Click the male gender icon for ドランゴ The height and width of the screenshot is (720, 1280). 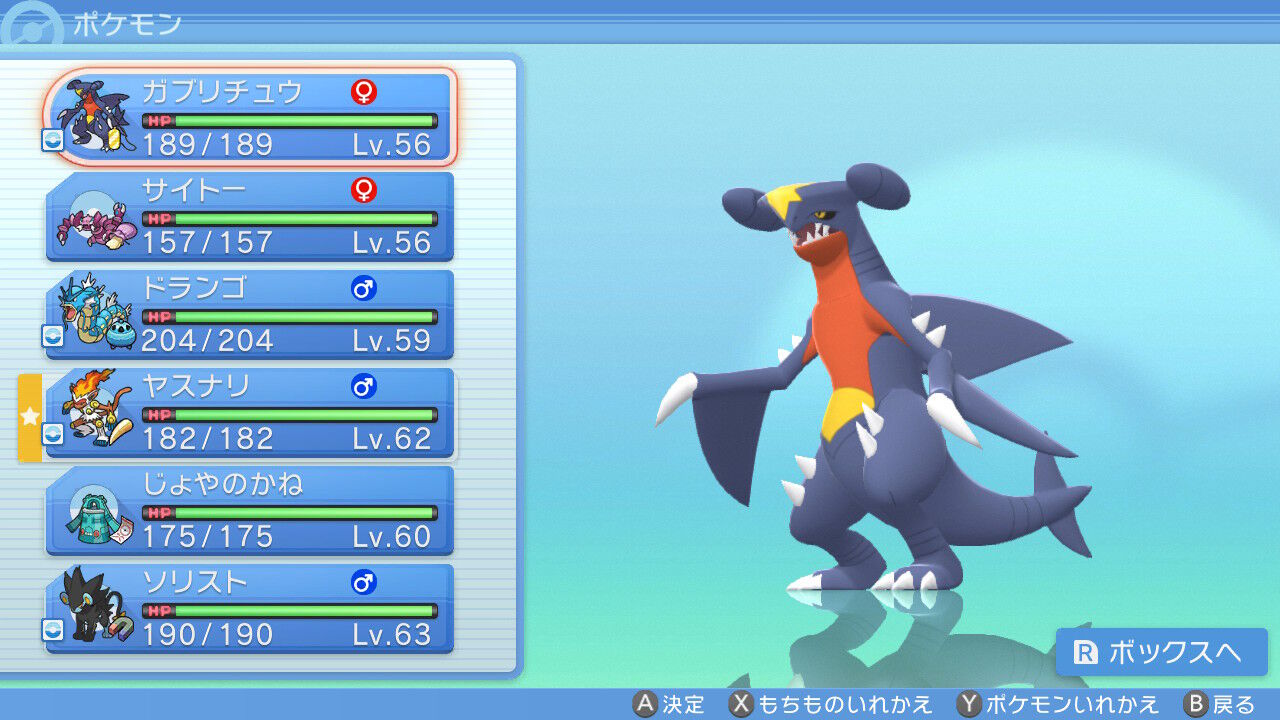pyautogui.click(x=364, y=289)
